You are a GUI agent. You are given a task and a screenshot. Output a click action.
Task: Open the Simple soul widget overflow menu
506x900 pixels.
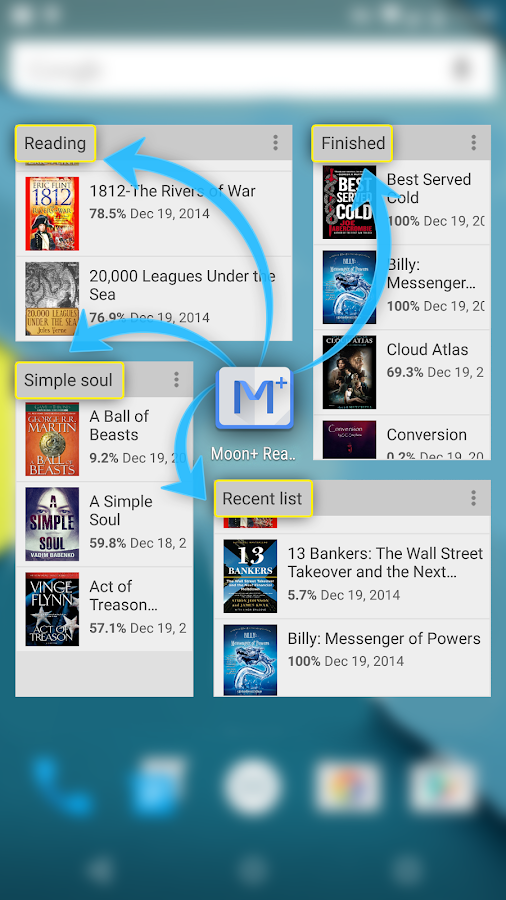tap(176, 379)
